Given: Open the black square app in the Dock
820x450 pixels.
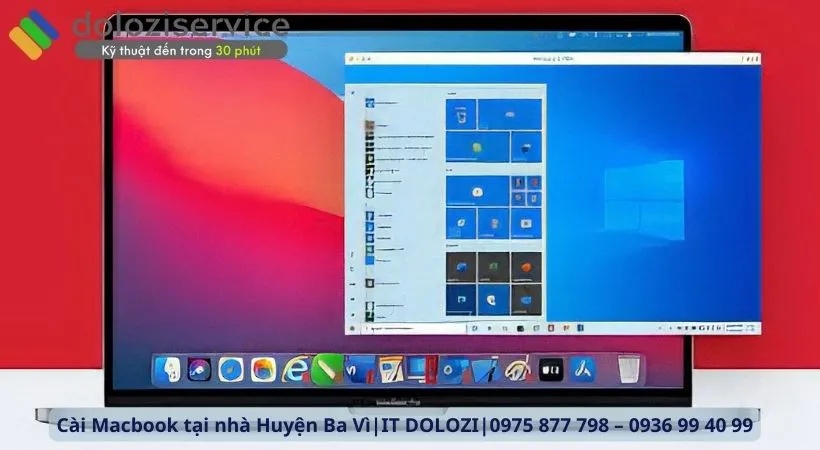Looking at the screenshot, I should tap(551, 370).
